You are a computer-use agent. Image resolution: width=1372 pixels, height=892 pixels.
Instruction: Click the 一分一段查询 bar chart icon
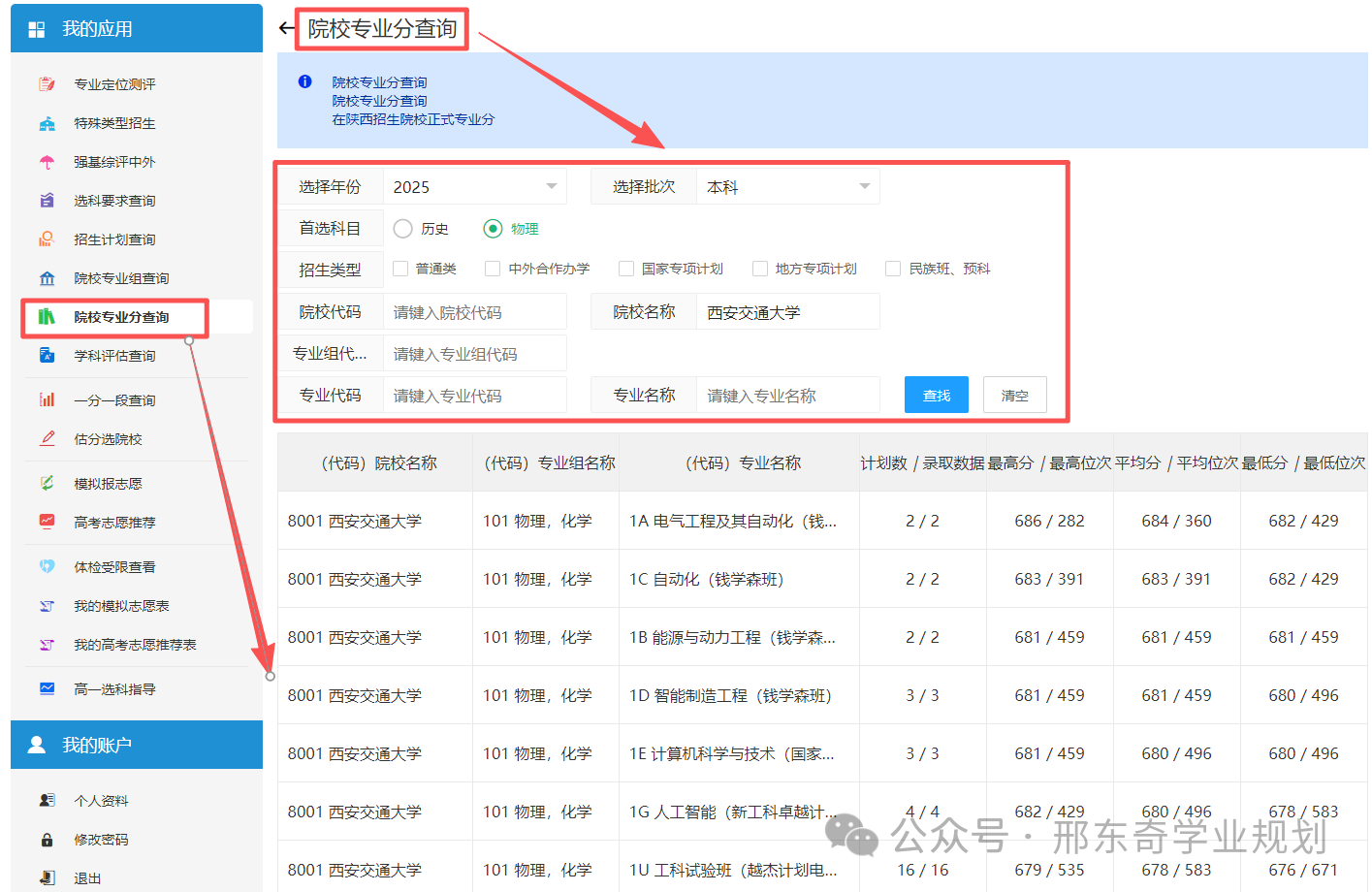(x=47, y=399)
